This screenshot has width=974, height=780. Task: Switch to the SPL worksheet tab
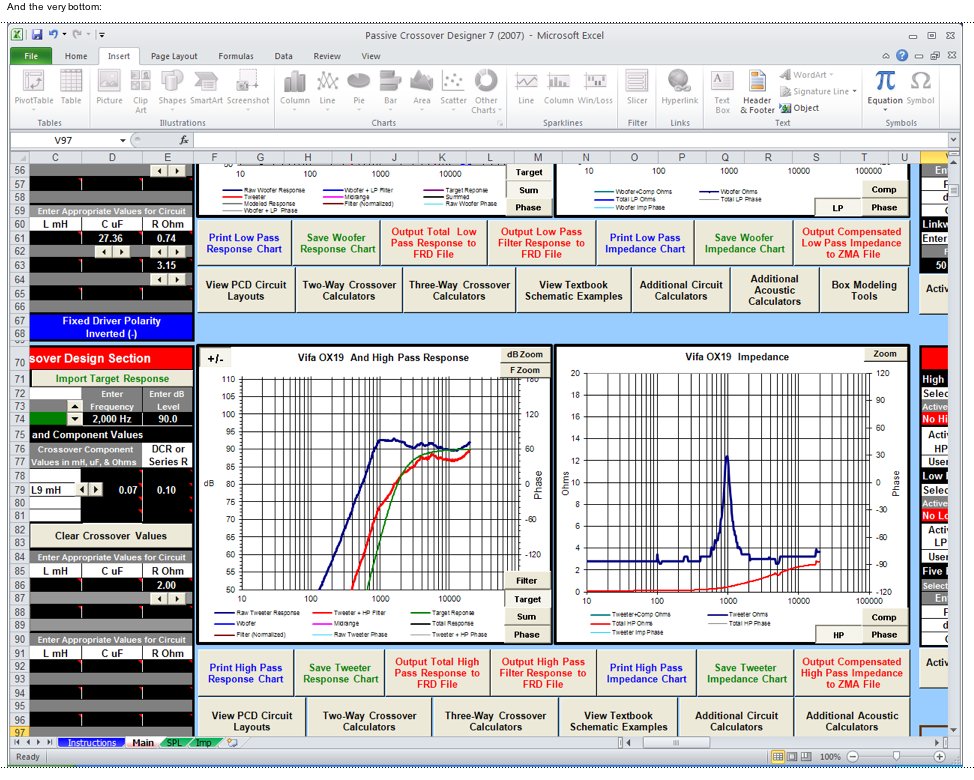click(x=174, y=743)
